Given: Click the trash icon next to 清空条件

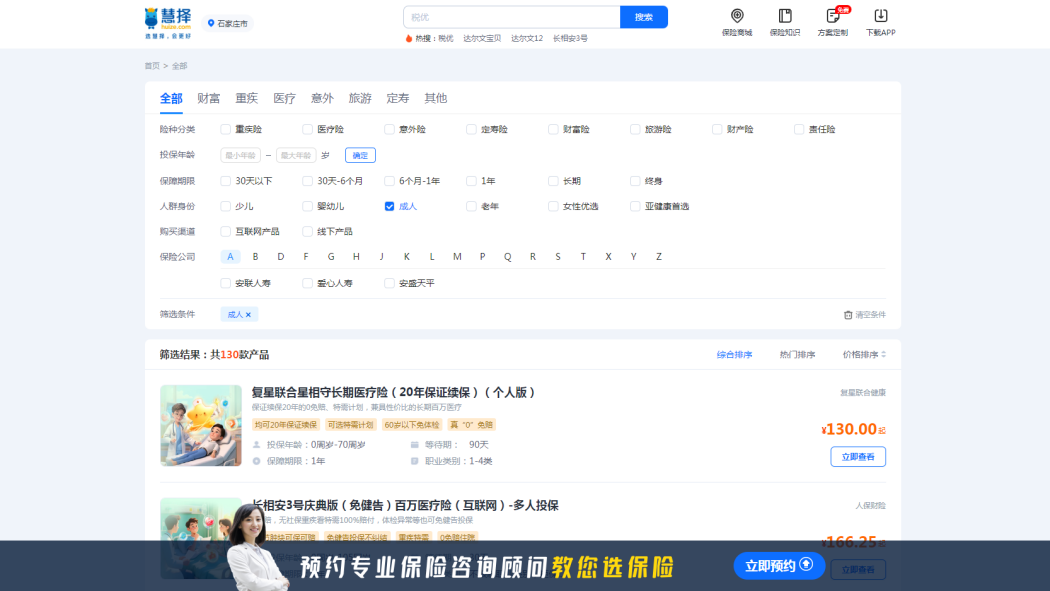Looking at the screenshot, I should click(x=848, y=315).
